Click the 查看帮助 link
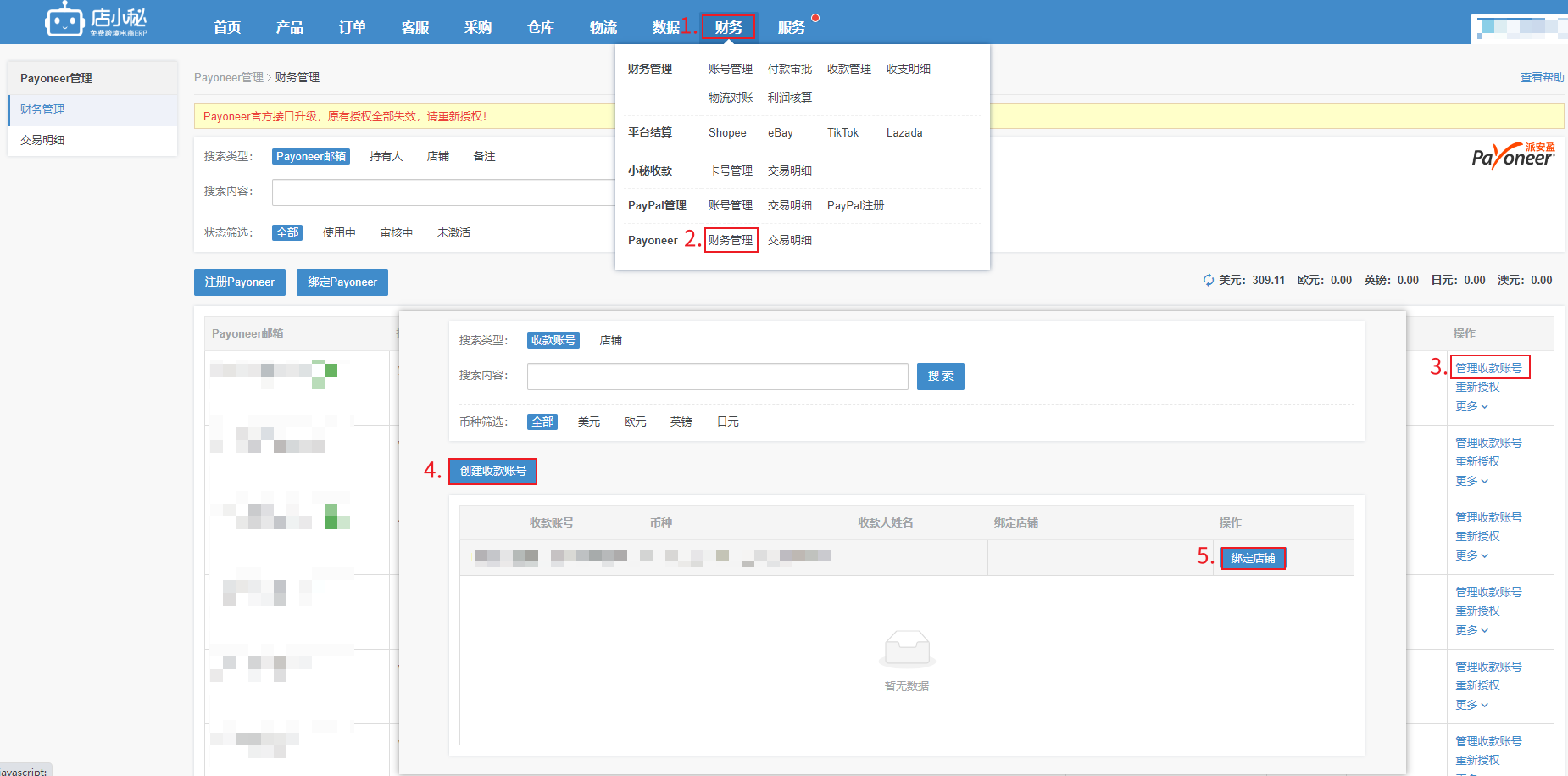This screenshot has width=1568, height=776. (x=1542, y=77)
